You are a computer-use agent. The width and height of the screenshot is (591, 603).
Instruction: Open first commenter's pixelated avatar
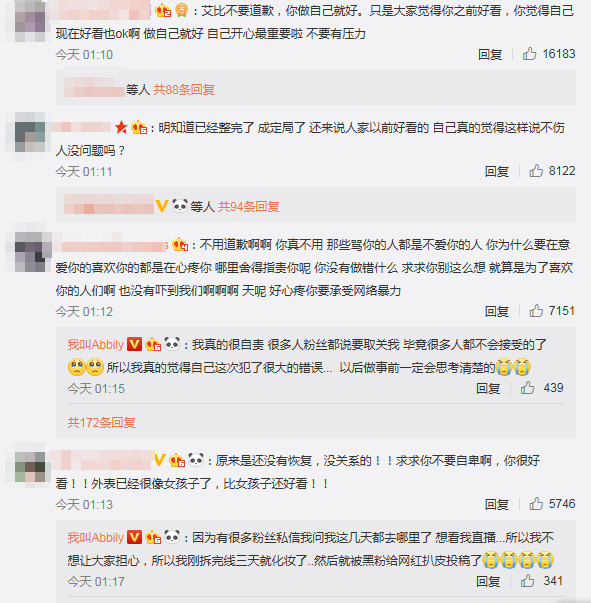(30, 22)
